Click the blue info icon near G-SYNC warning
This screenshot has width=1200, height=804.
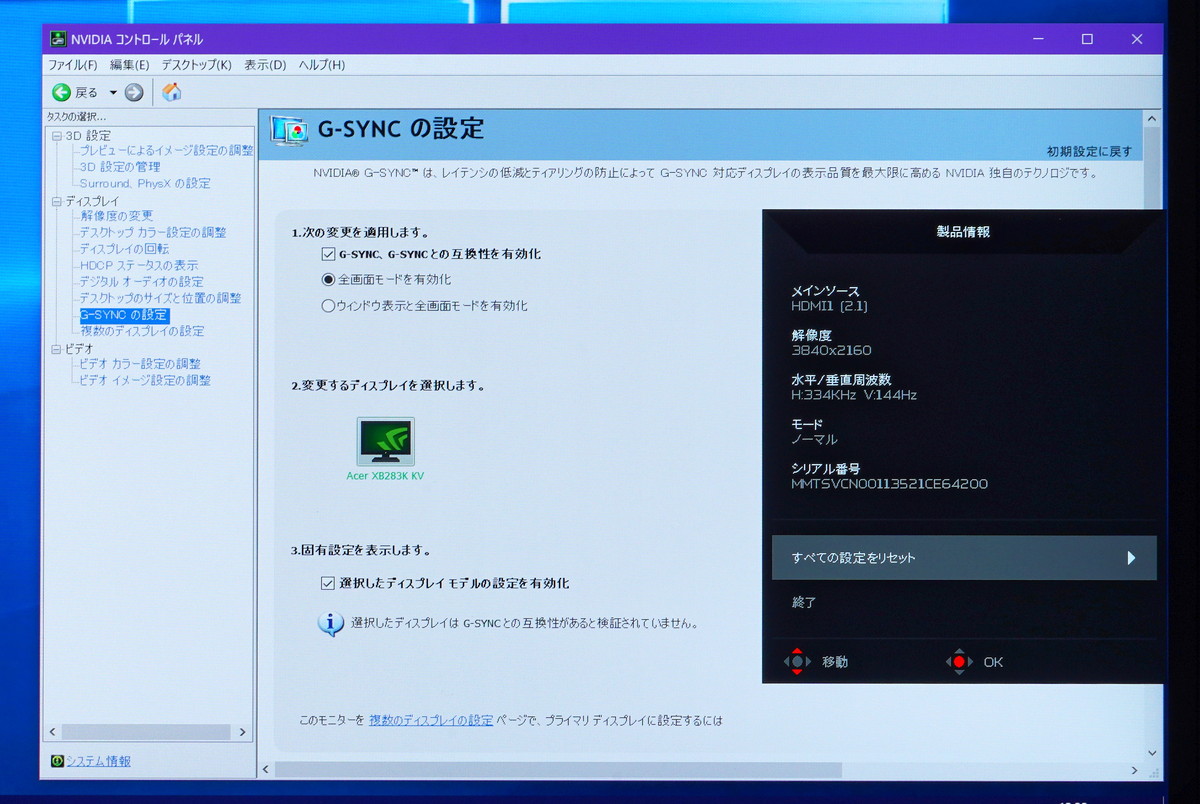pos(331,623)
